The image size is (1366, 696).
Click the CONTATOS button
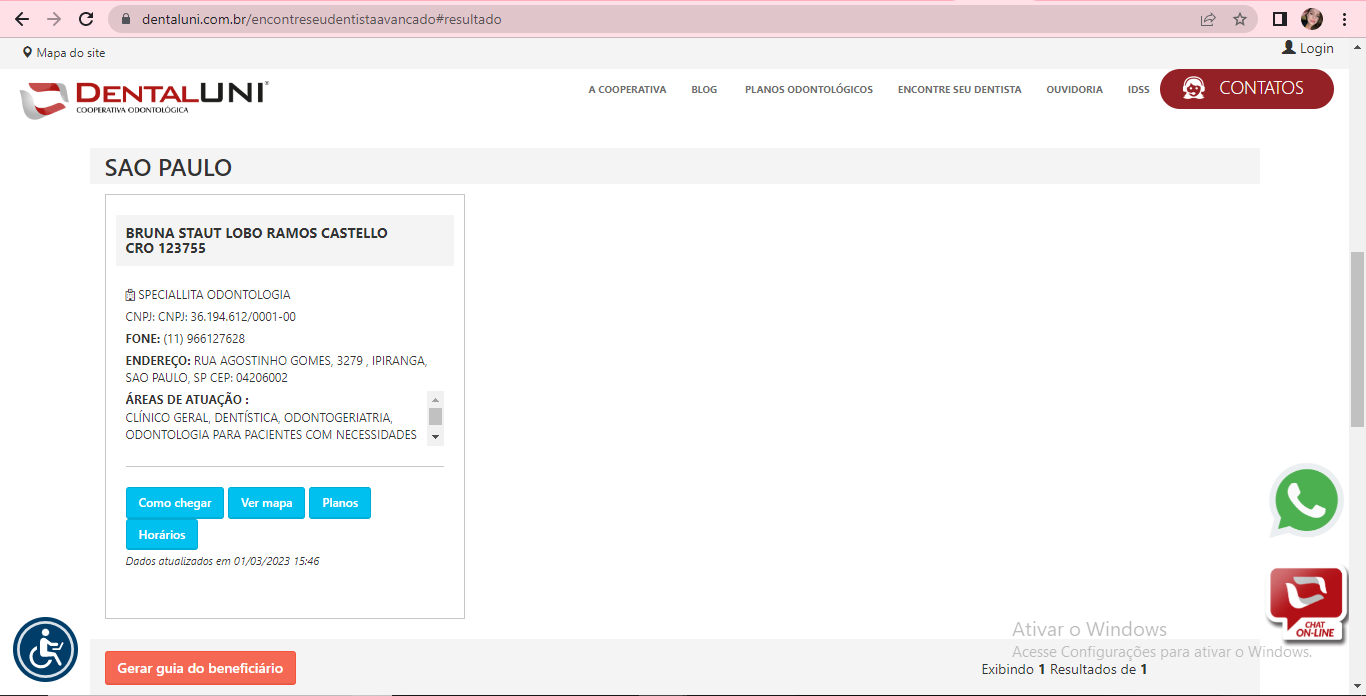(x=1247, y=88)
